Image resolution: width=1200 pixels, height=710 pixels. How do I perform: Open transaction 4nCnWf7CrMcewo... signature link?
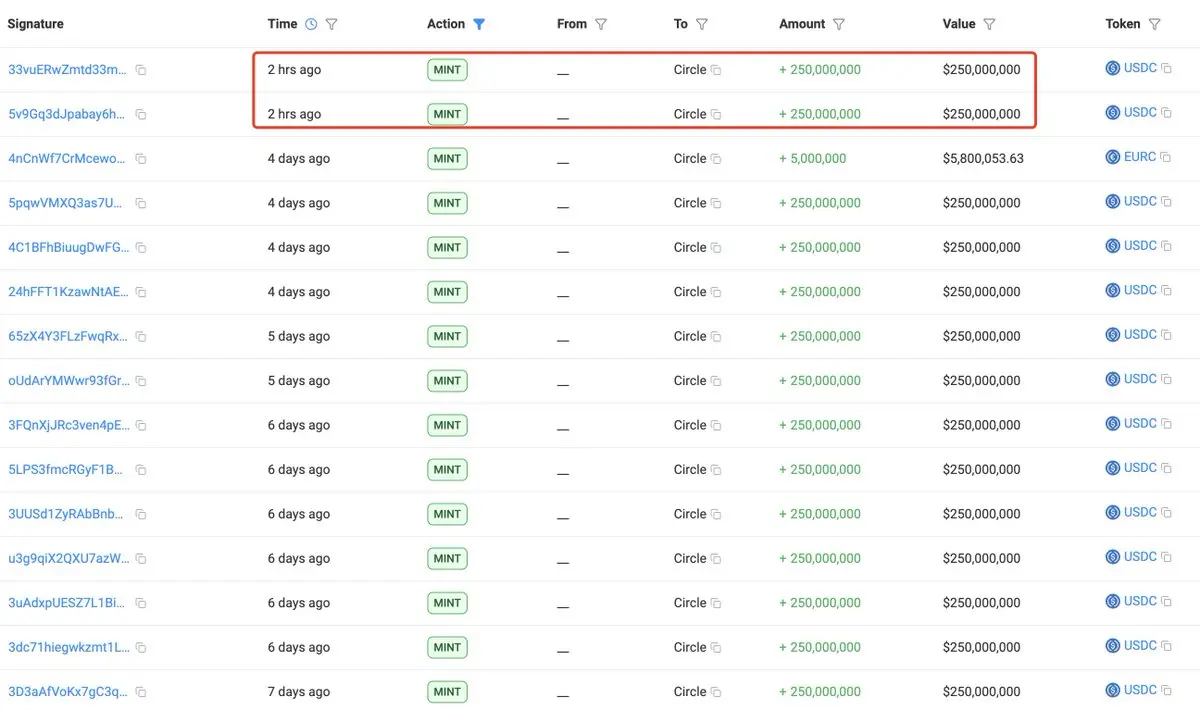click(x=68, y=158)
